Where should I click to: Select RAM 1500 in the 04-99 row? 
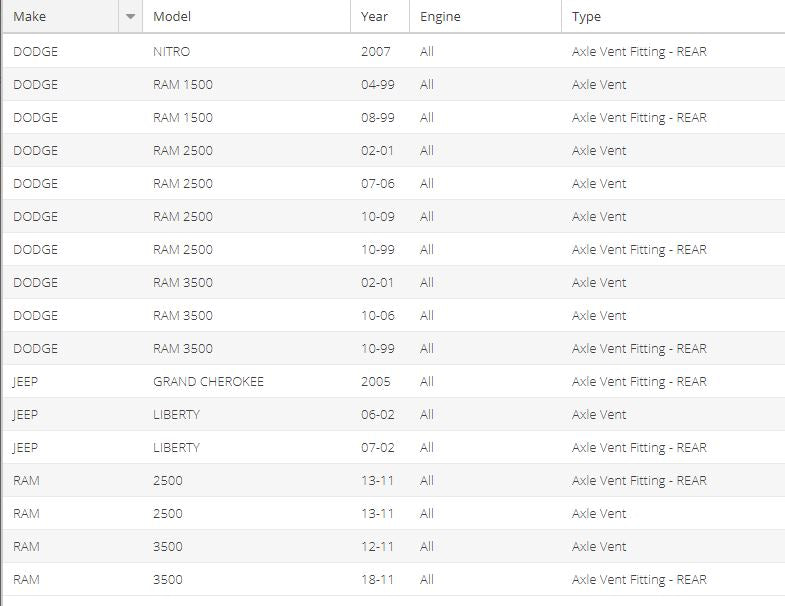click(x=183, y=85)
